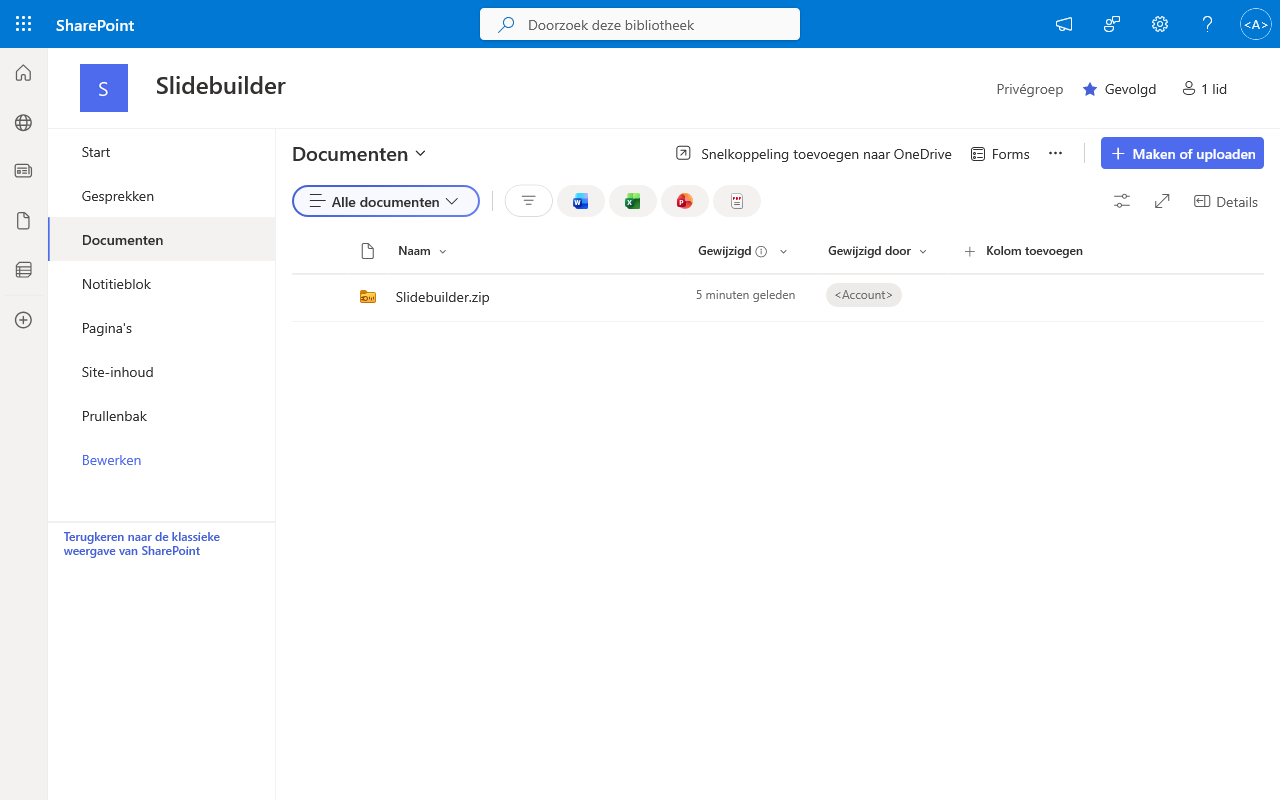Click '5 minuten geleden' cell
1280x800 pixels.
(746, 295)
